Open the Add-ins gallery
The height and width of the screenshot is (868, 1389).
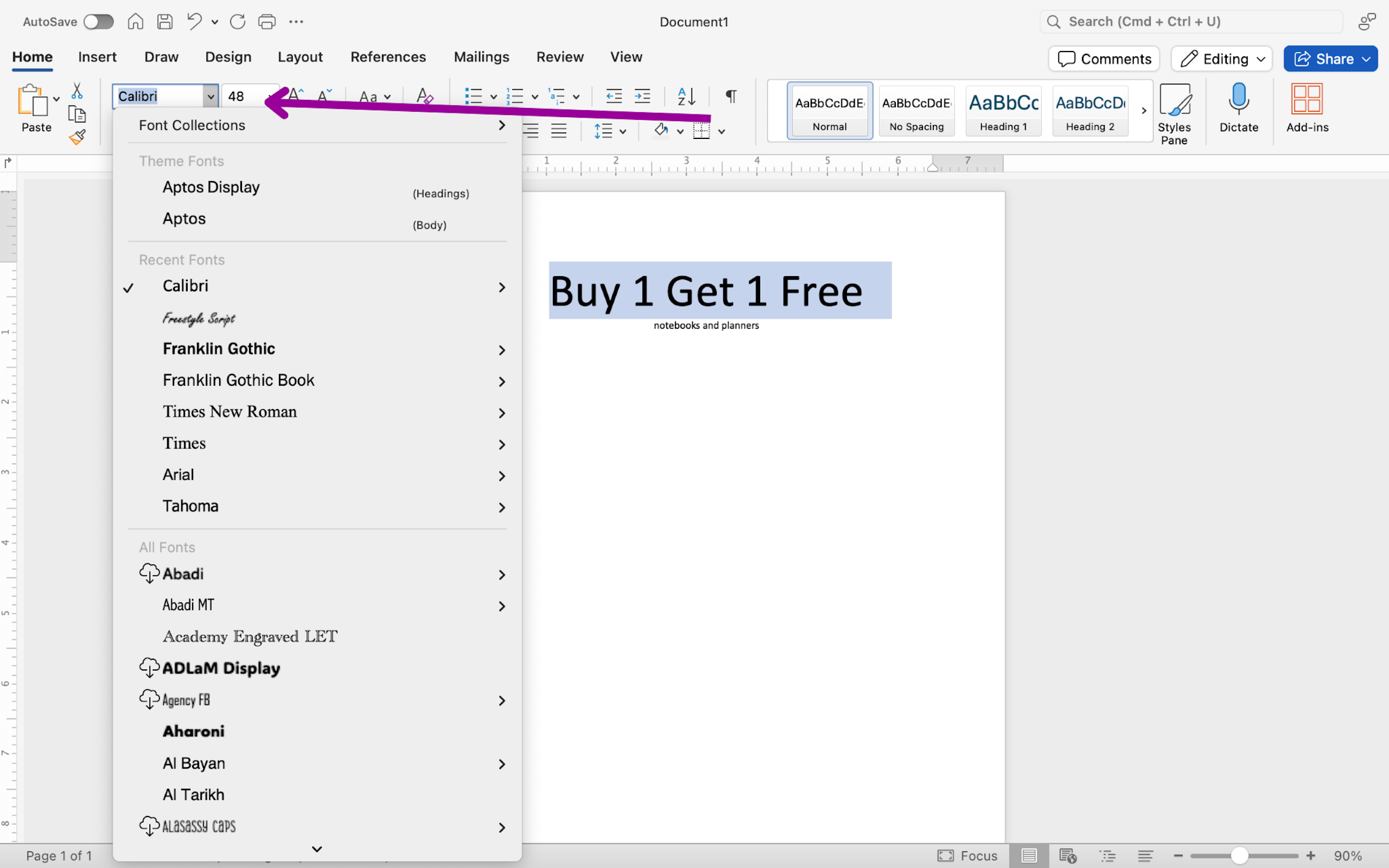[x=1307, y=108]
